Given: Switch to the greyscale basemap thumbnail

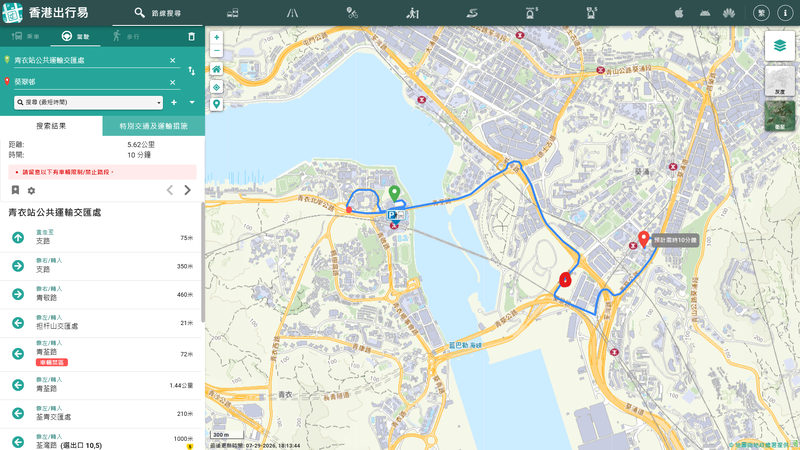Looking at the screenshot, I should (780, 81).
